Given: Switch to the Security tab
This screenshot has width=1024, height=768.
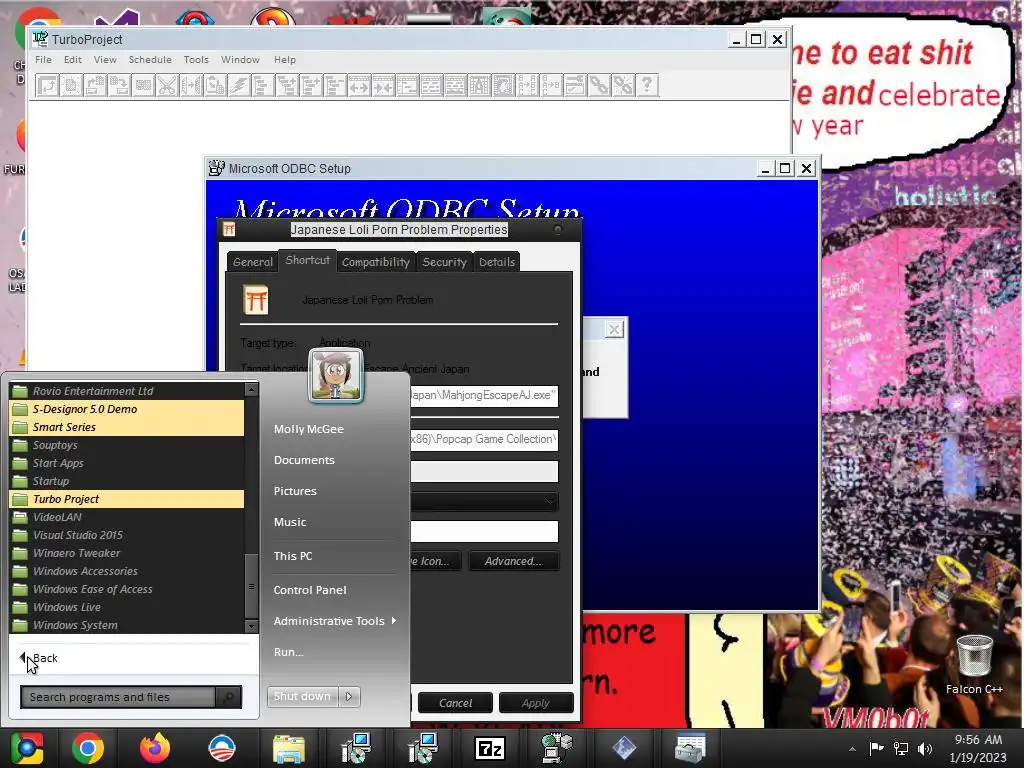Looking at the screenshot, I should 444,262.
